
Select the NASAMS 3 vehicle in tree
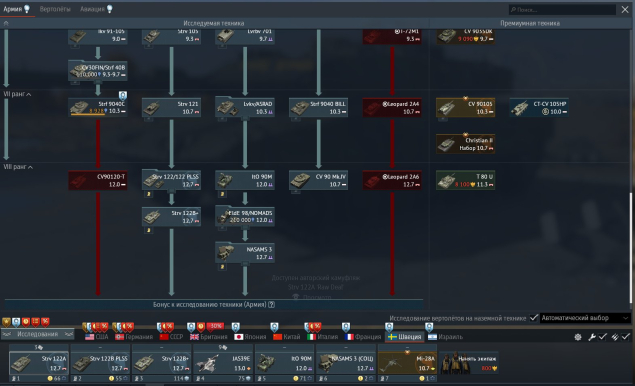[245, 253]
